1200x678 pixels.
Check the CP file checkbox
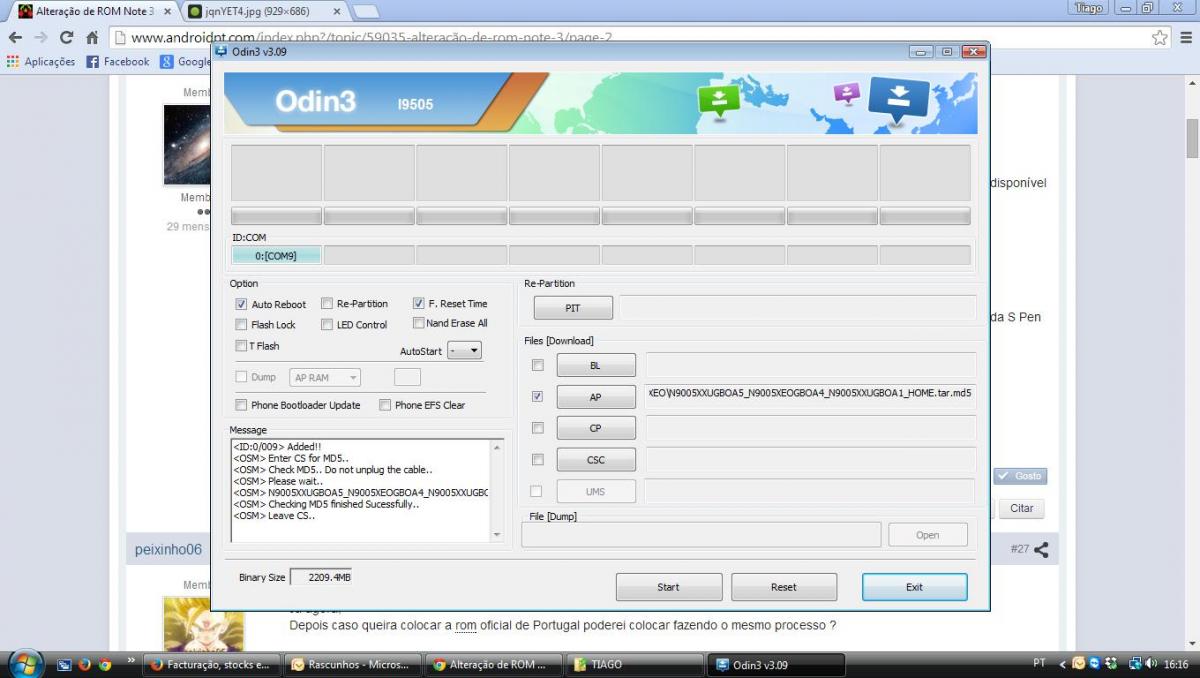(538, 428)
